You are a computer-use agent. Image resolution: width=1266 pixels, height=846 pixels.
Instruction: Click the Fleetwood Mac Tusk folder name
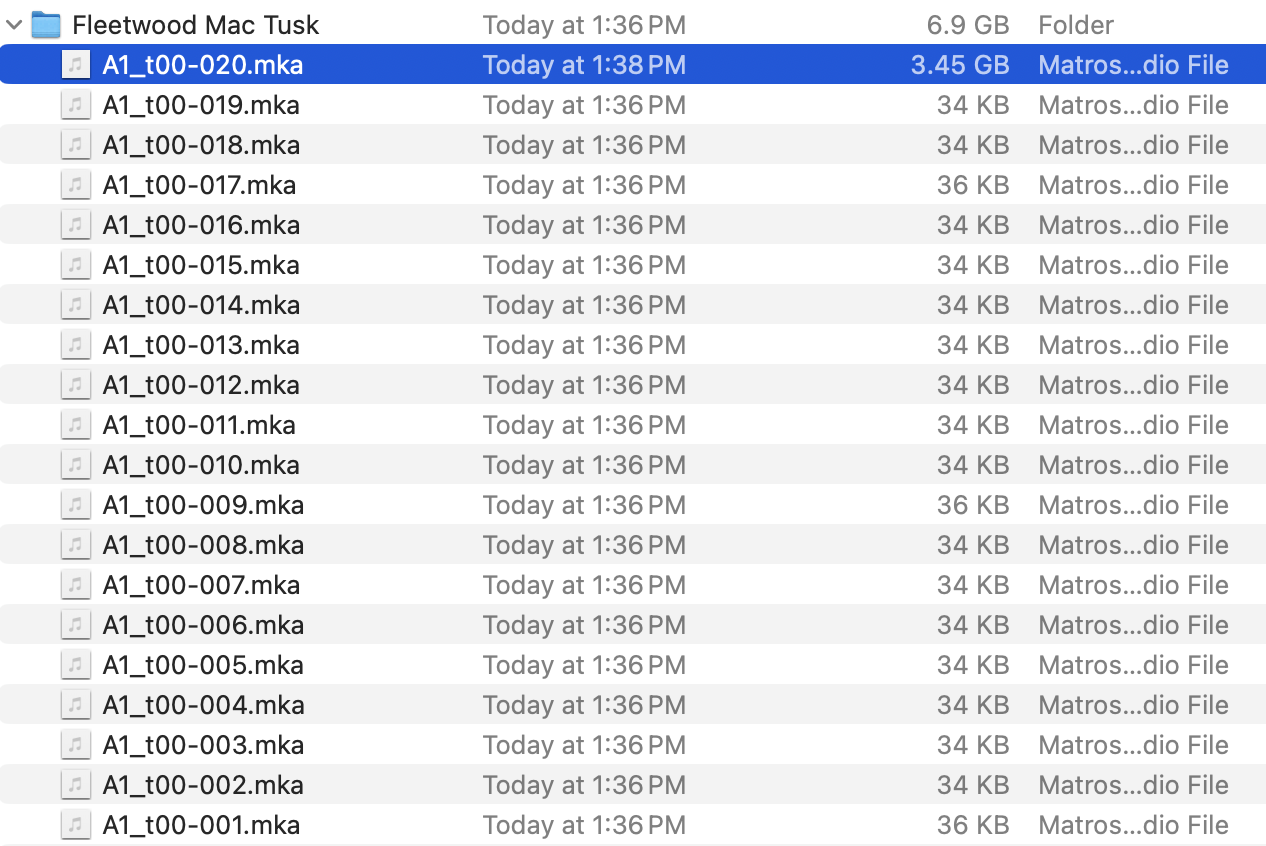pos(196,25)
